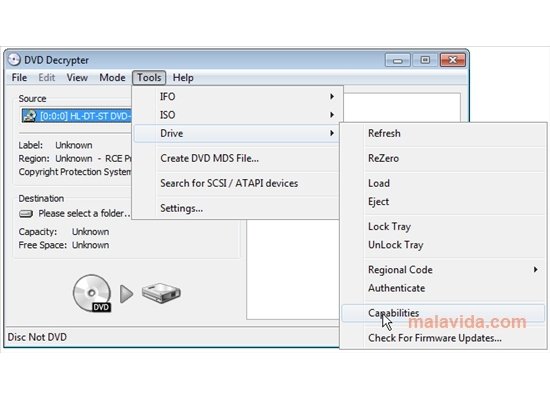
Task: Click the 'Please select a folder' destination text
Action: tap(84, 213)
